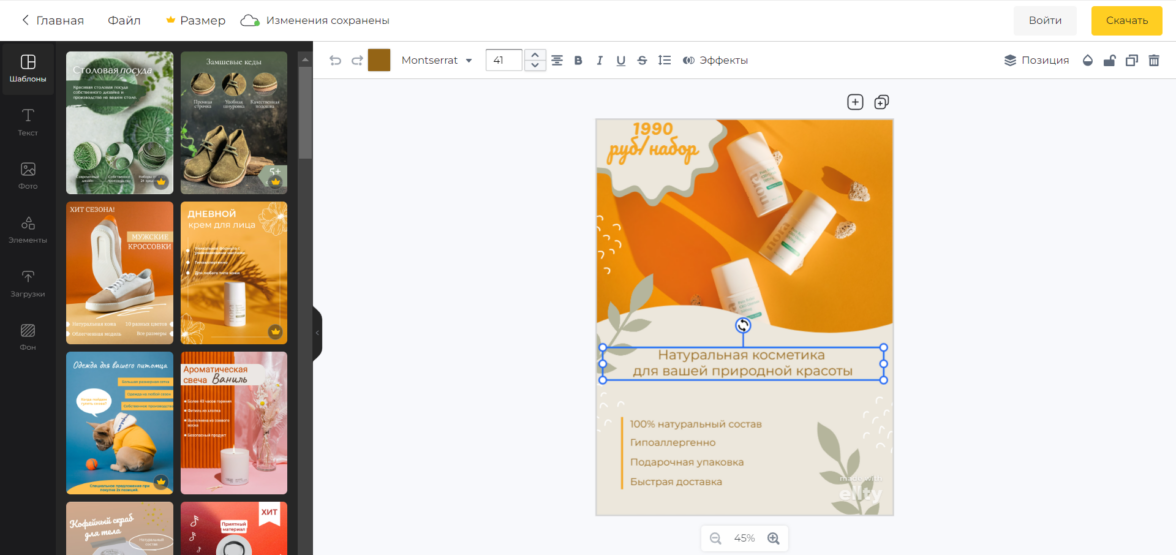Toggle italic text formatting

(599, 61)
